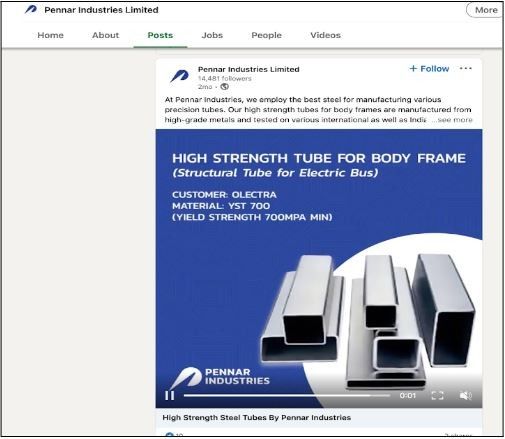Click the CUSTOMER: OLECTRA line in video
505x439 pixels.
click(x=224, y=195)
